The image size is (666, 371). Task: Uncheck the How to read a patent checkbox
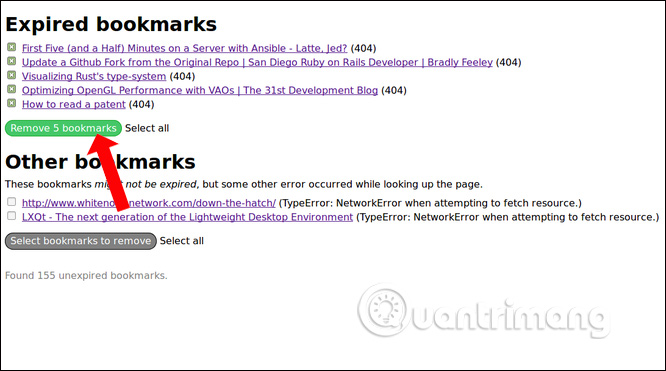(11, 103)
